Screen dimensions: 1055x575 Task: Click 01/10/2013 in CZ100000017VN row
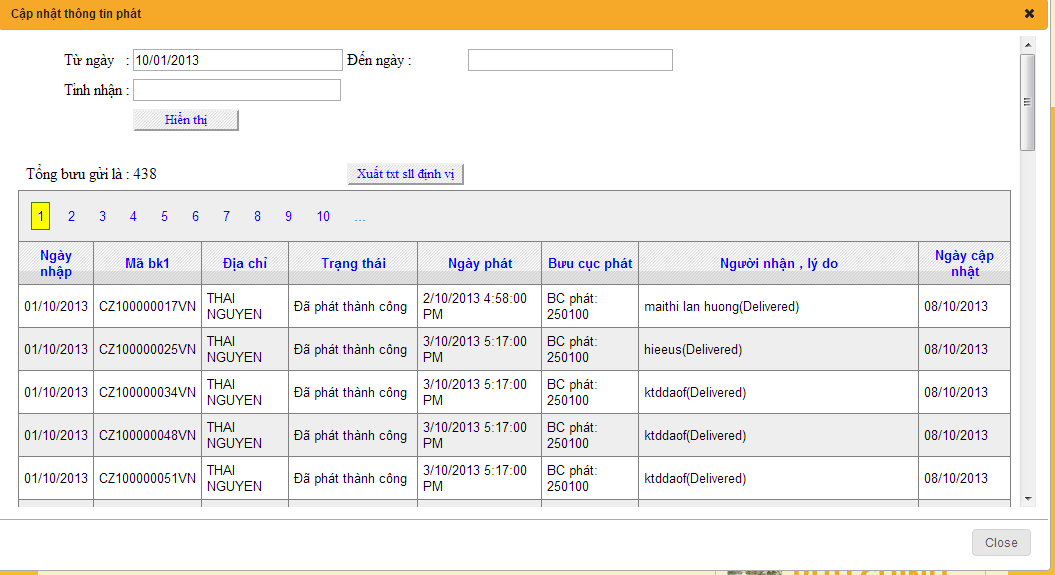tap(56, 306)
